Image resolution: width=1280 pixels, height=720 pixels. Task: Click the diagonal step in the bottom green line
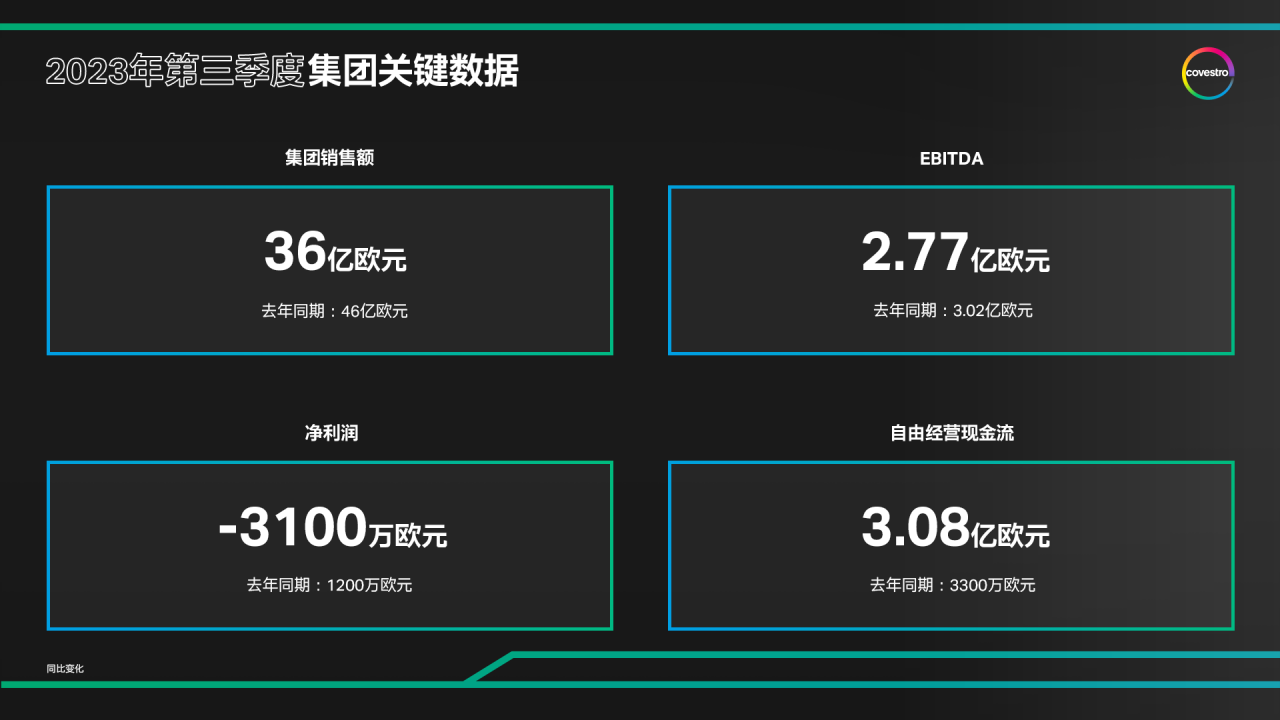(x=488, y=669)
